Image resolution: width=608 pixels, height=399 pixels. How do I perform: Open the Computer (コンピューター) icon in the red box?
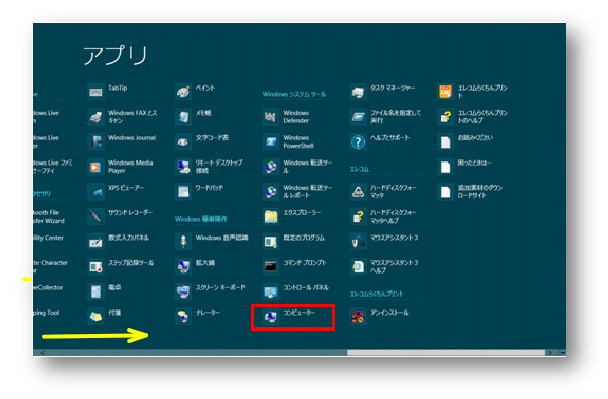click(x=271, y=317)
